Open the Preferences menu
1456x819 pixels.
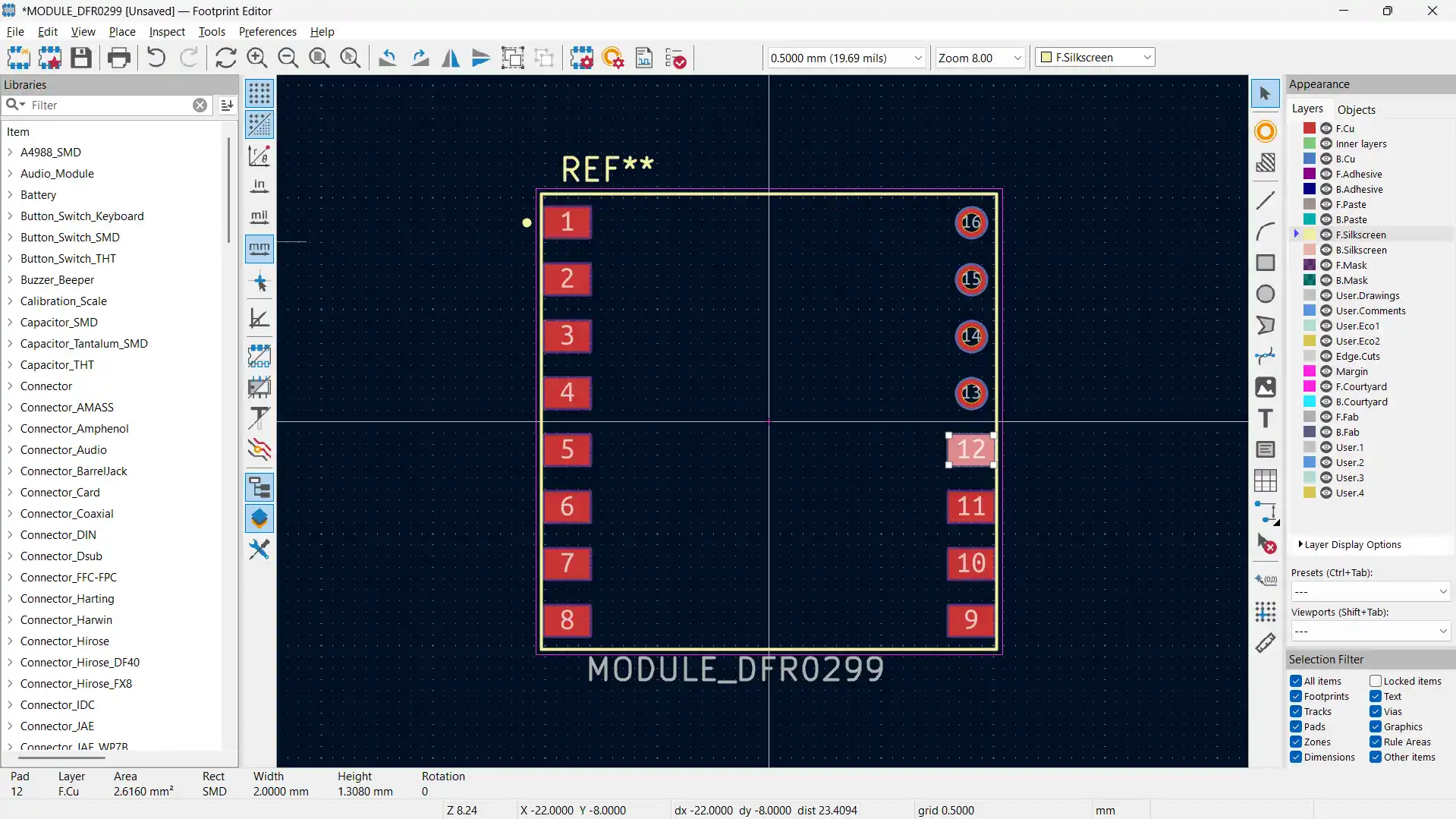point(267,32)
